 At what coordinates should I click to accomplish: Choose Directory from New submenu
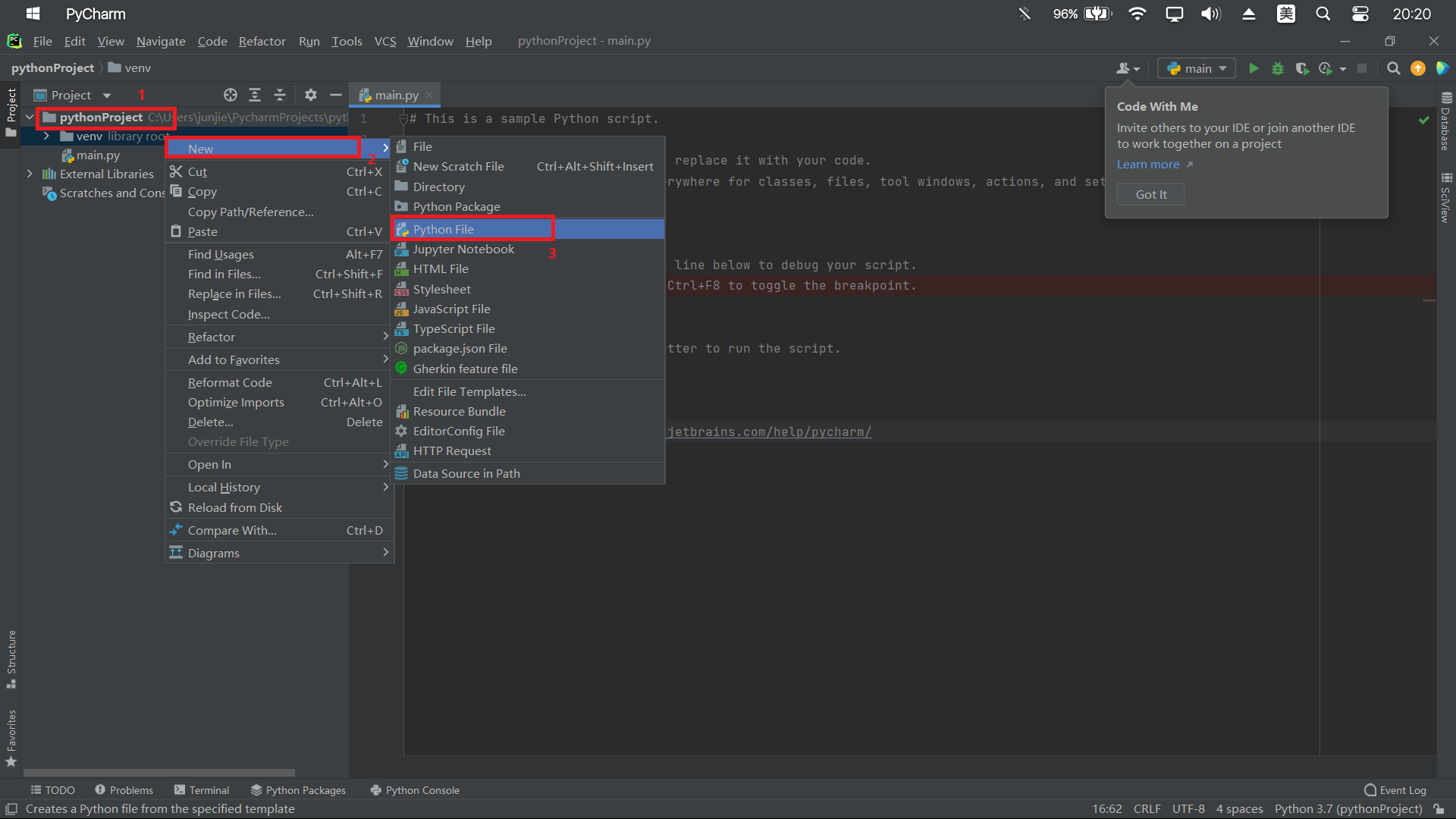528,187
